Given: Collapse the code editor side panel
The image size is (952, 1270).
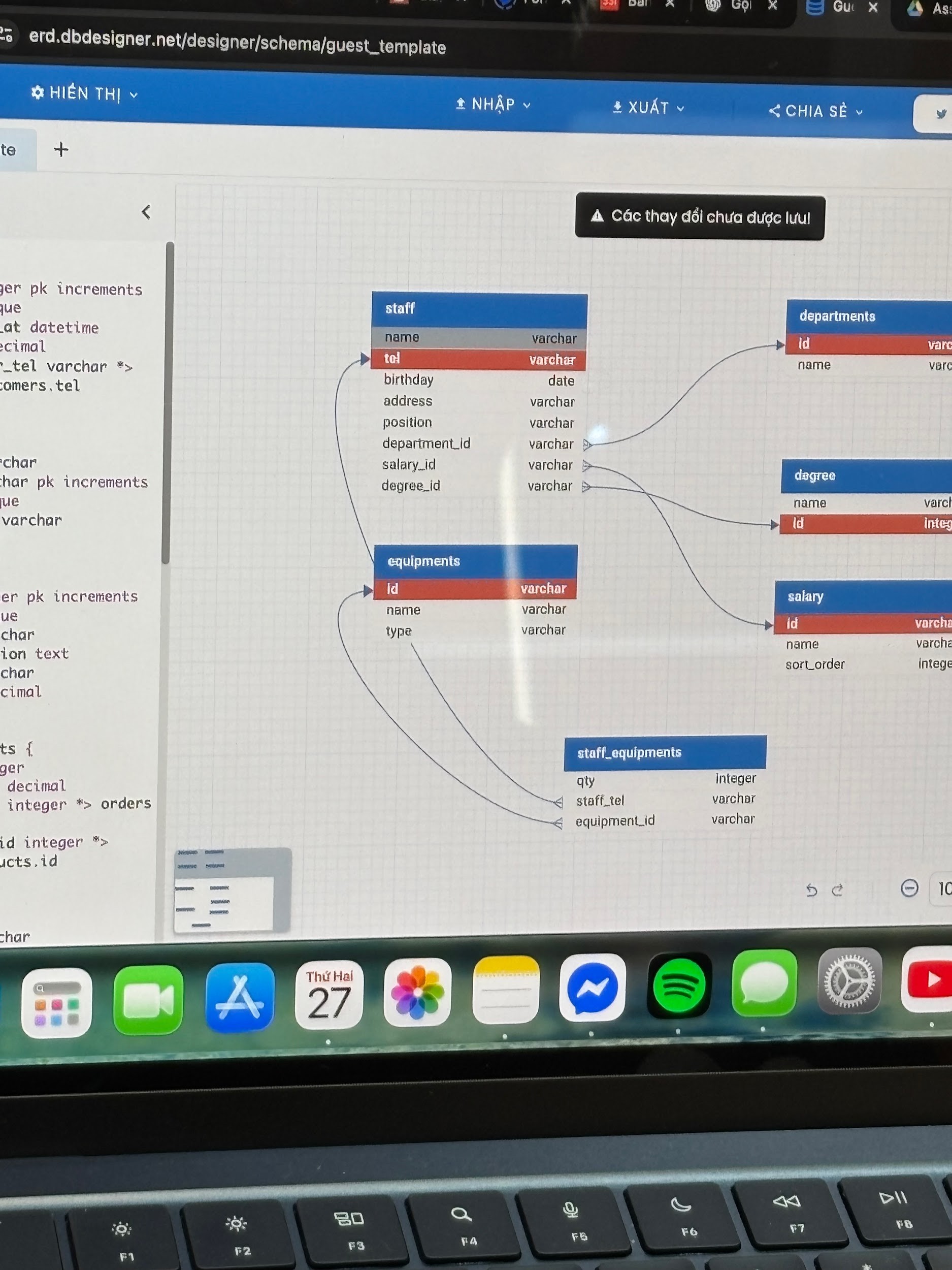Looking at the screenshot, I should pyautogui.click(x=146, y=212).
